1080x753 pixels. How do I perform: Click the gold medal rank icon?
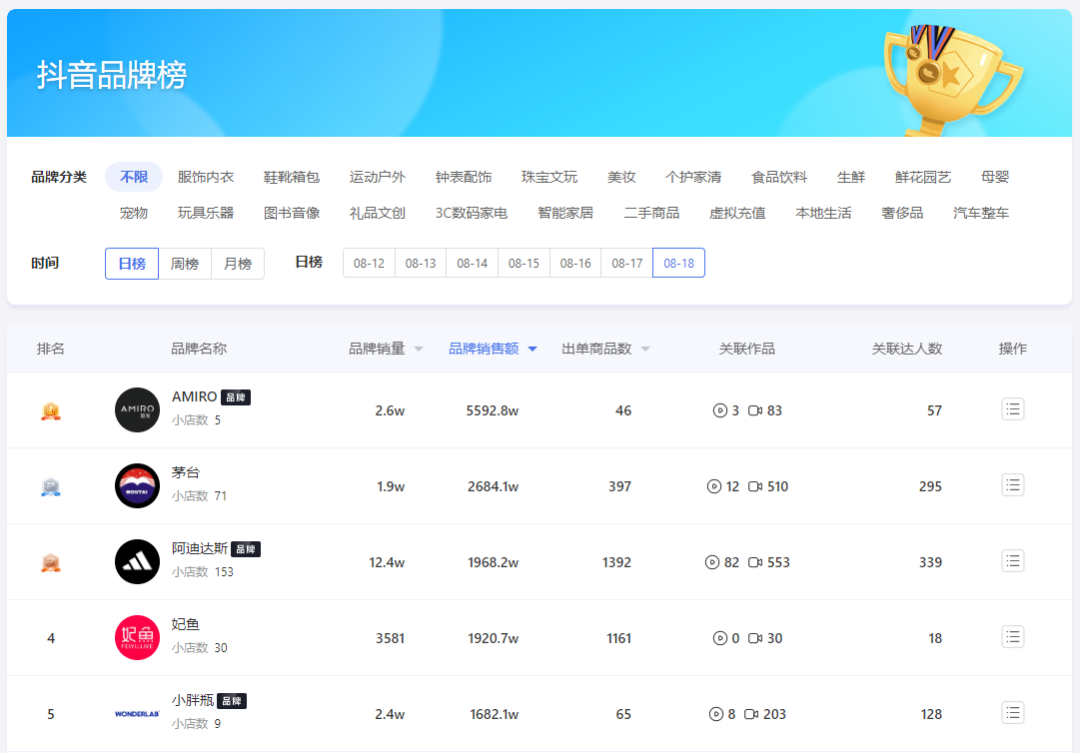coord(51,411)
